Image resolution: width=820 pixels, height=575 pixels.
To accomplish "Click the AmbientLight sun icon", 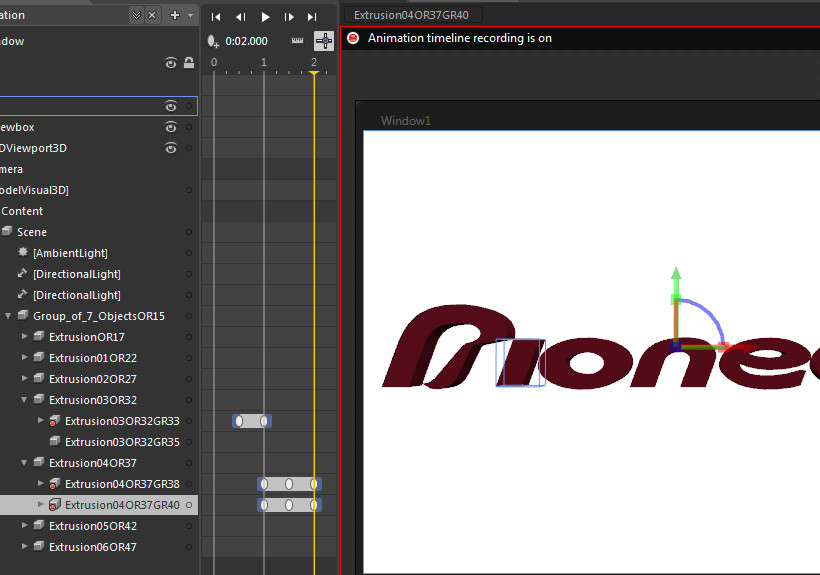I will (x=22, y=252).
